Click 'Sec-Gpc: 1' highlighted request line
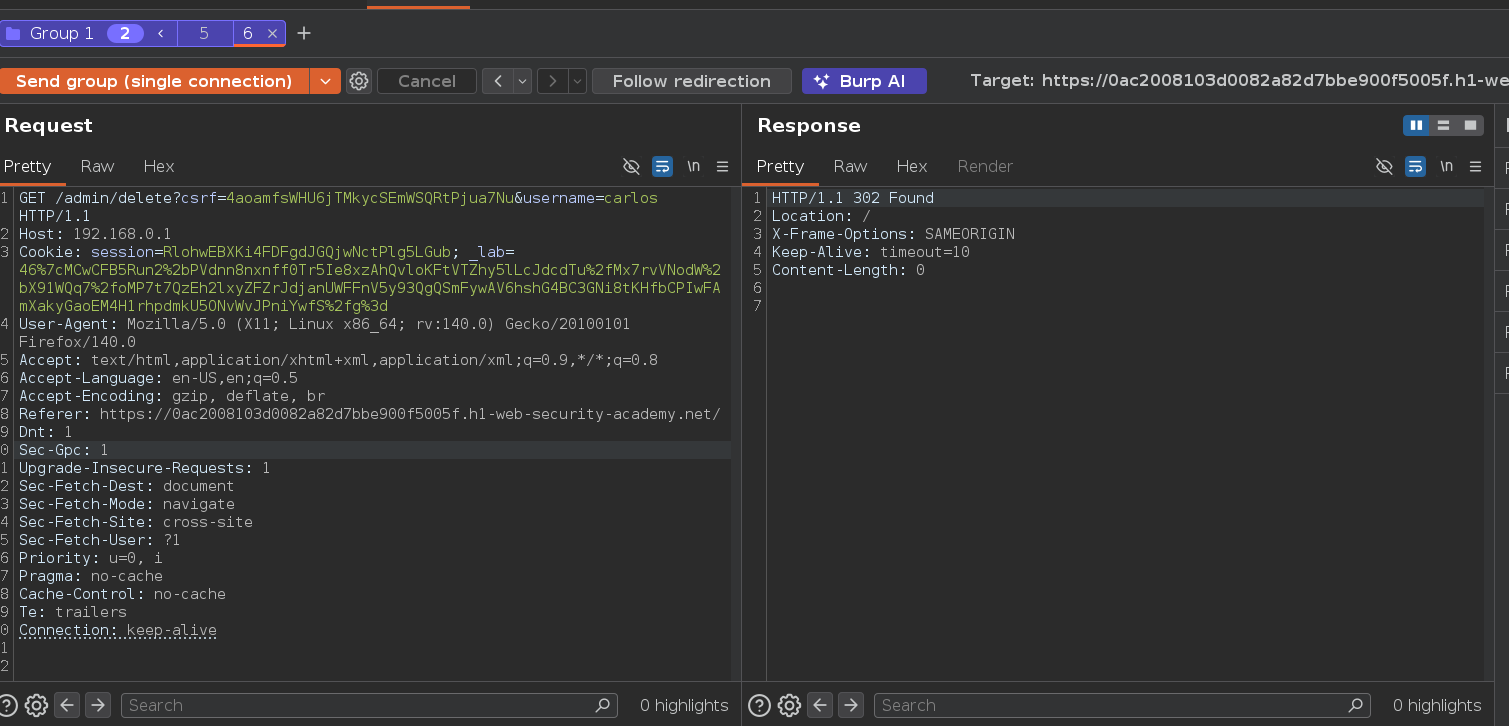Image resolution: width=1509 pixels, height=726 pixels. (x=64, y=450)
